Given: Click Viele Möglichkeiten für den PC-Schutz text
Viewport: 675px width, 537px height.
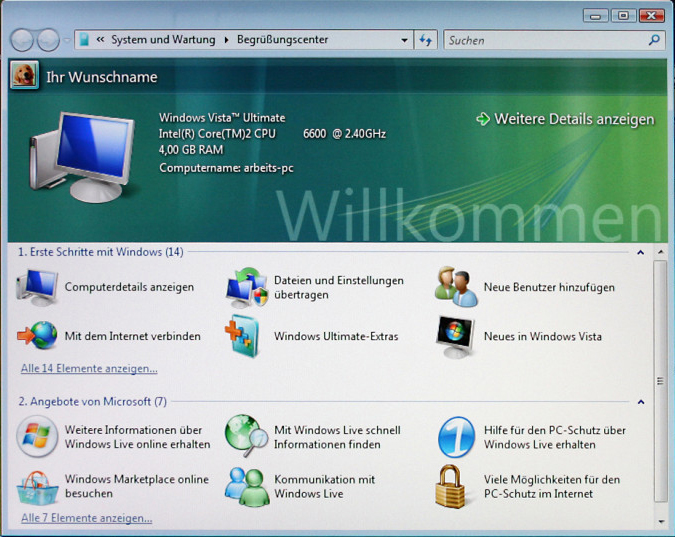Looking at the screenshot, I should (x=552, y=486).
